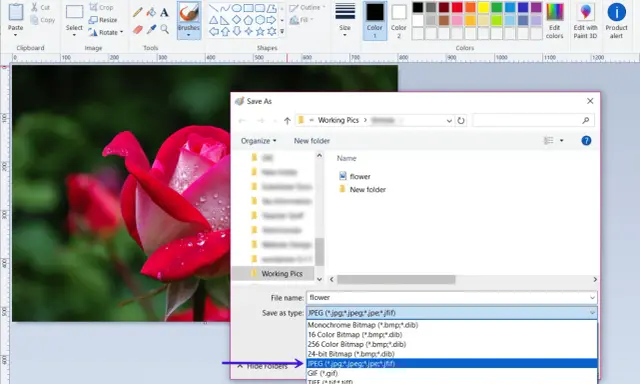Click the horizontal scrollbar in file list
The height and width of the screenshot is (384, 640).
point(396,280)
